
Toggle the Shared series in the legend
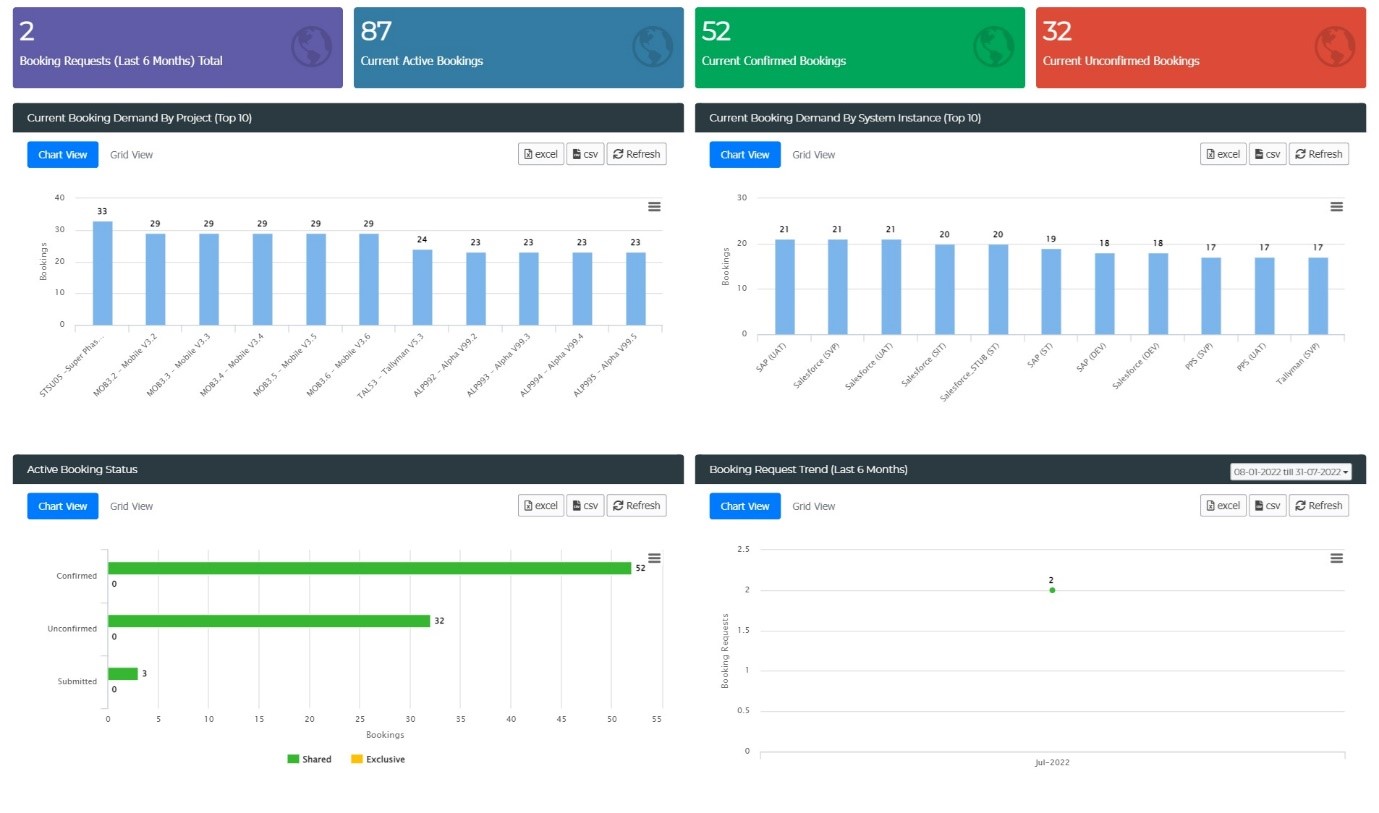pos(309,759)
